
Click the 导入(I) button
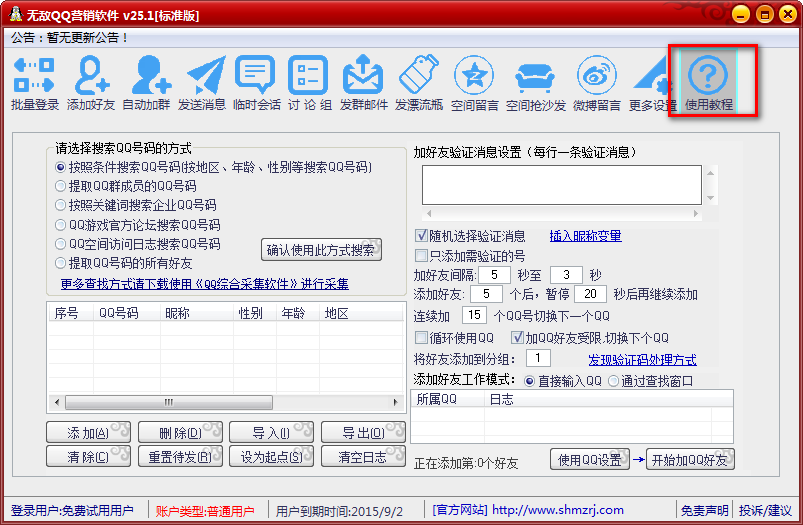[271, 433]
